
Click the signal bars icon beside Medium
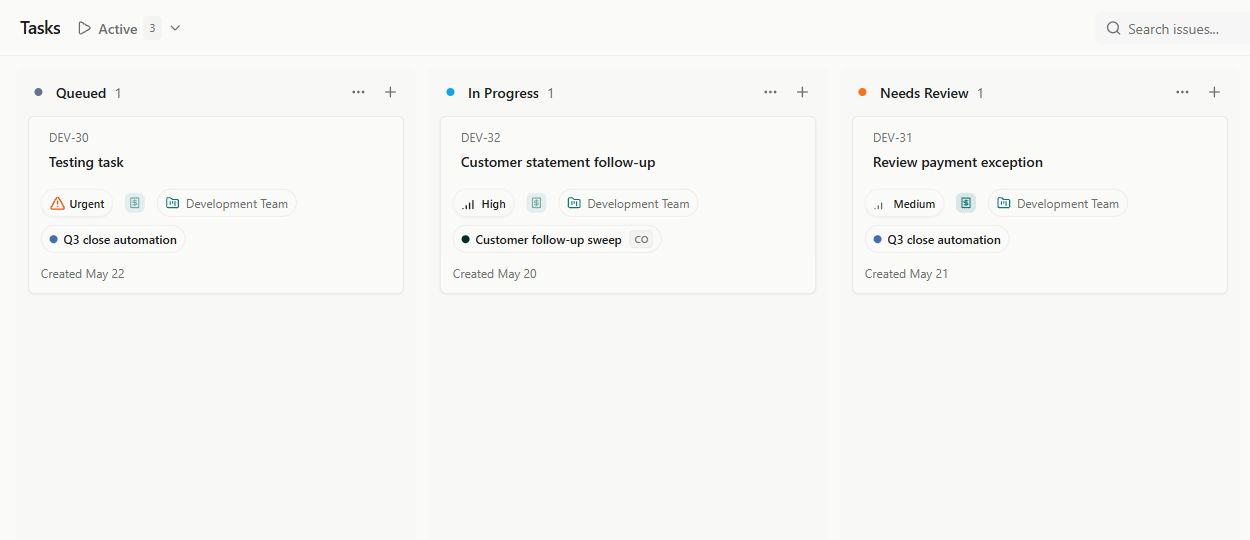879,204
